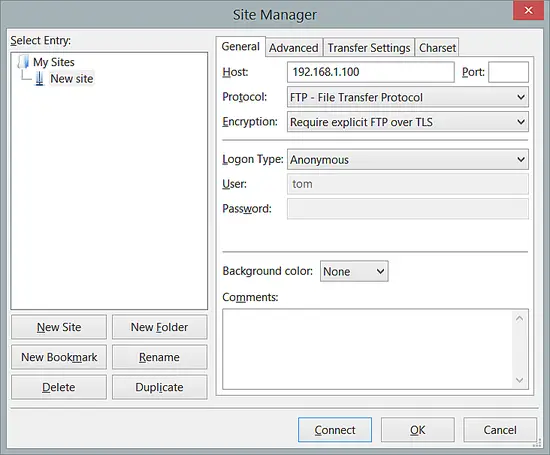550x455 pixels.
Task: Create a New Site entry
Action: [59, 327]
